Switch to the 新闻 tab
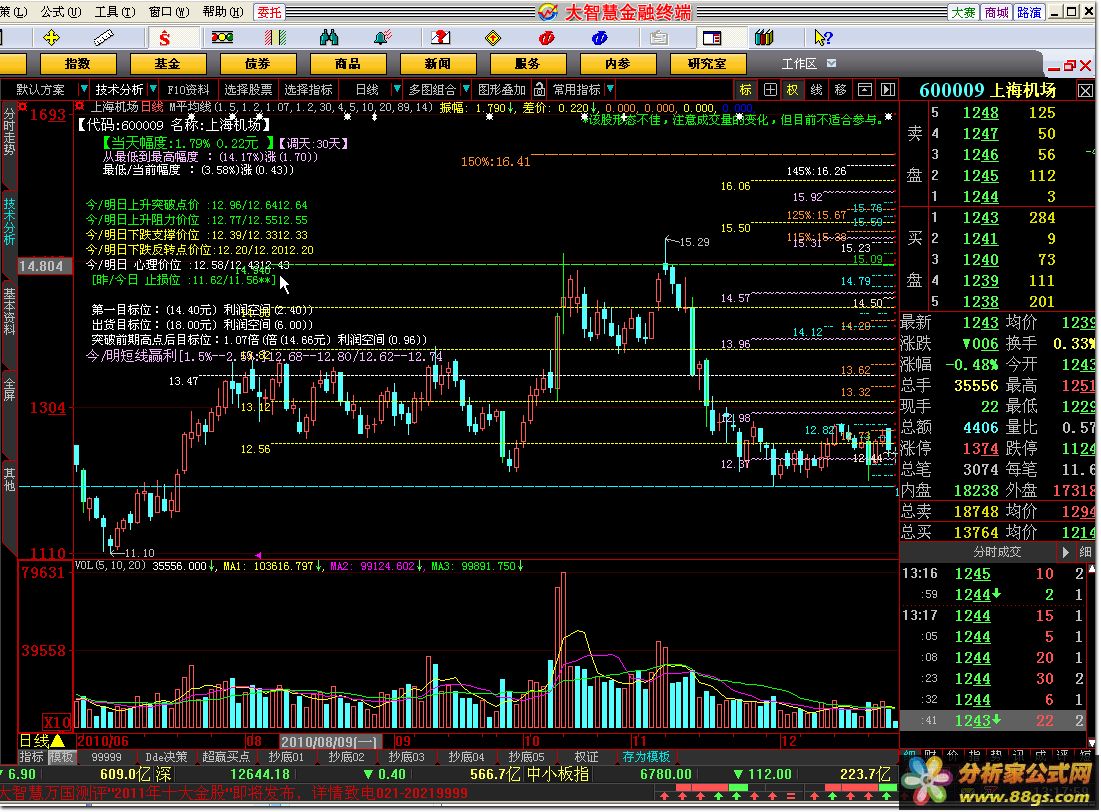1101x812 pixels. coord(437,64)
